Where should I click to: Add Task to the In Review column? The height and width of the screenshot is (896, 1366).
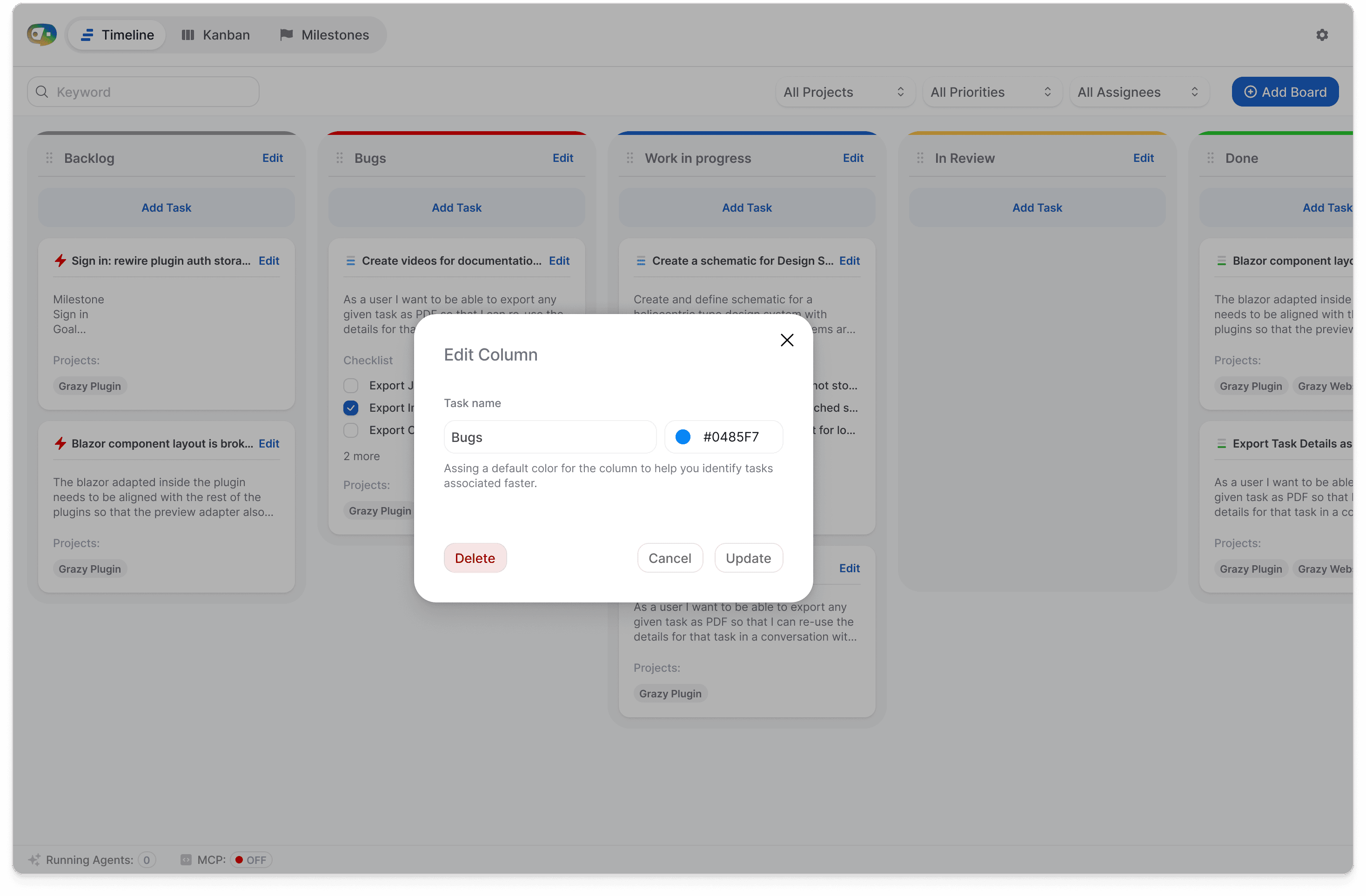(x=1038, y=208)
